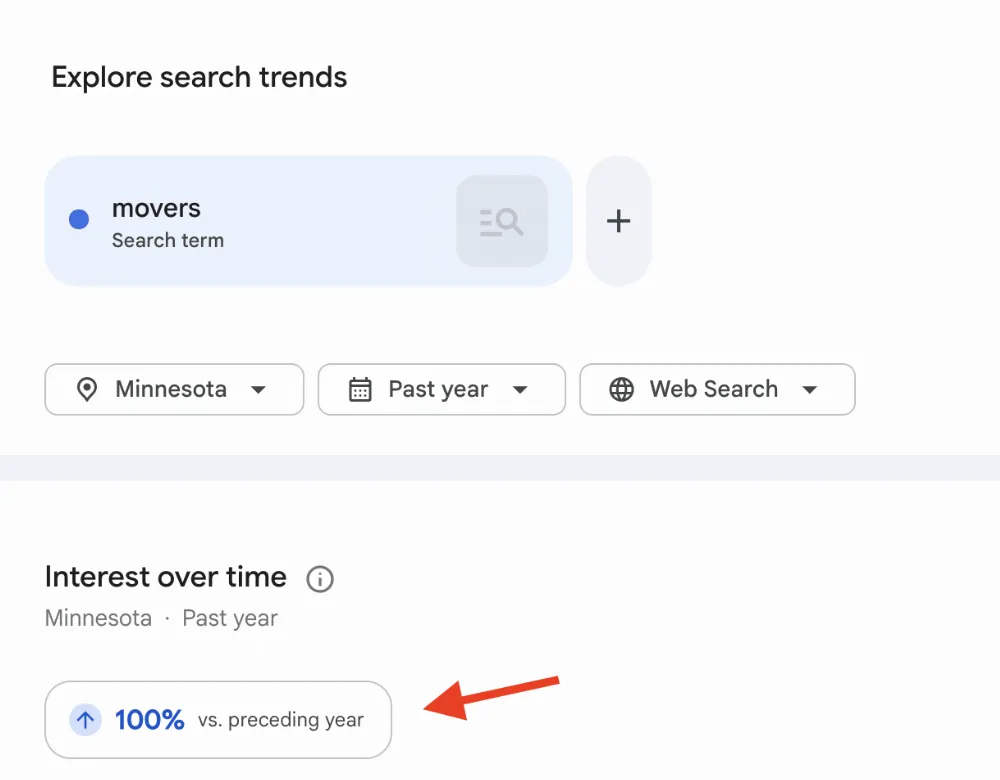Click the blue dot beside movers

click(79, 219)
